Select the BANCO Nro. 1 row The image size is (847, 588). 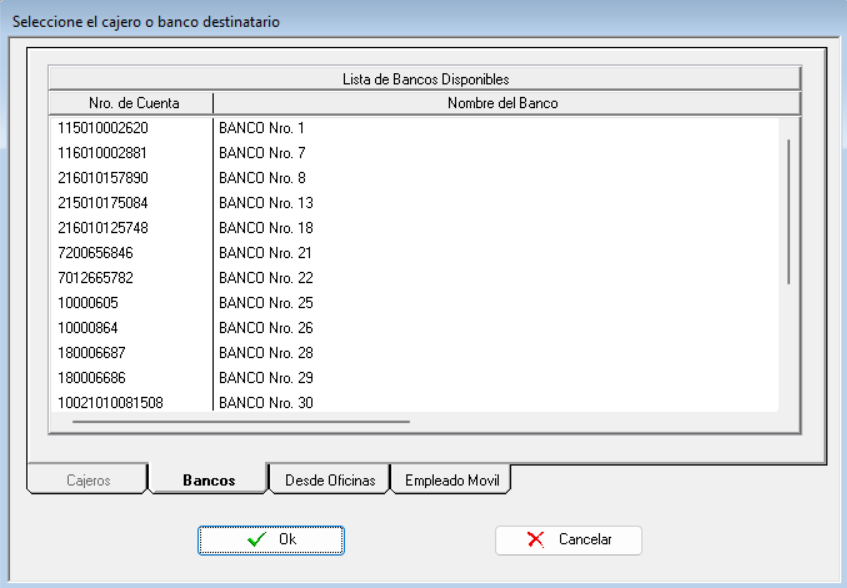(x=262, y=128)
